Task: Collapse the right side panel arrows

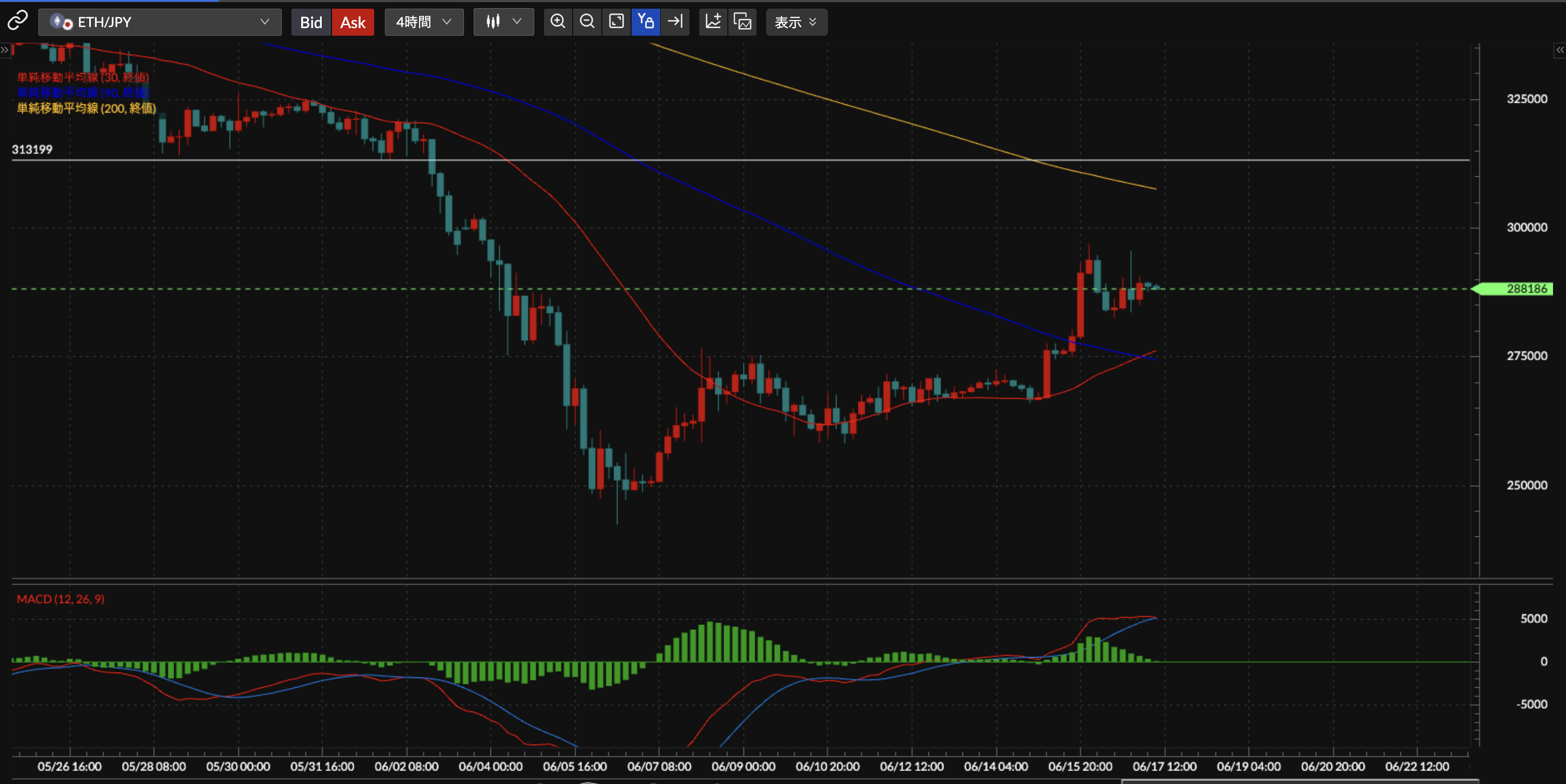Action: [x=1560, y=50]
